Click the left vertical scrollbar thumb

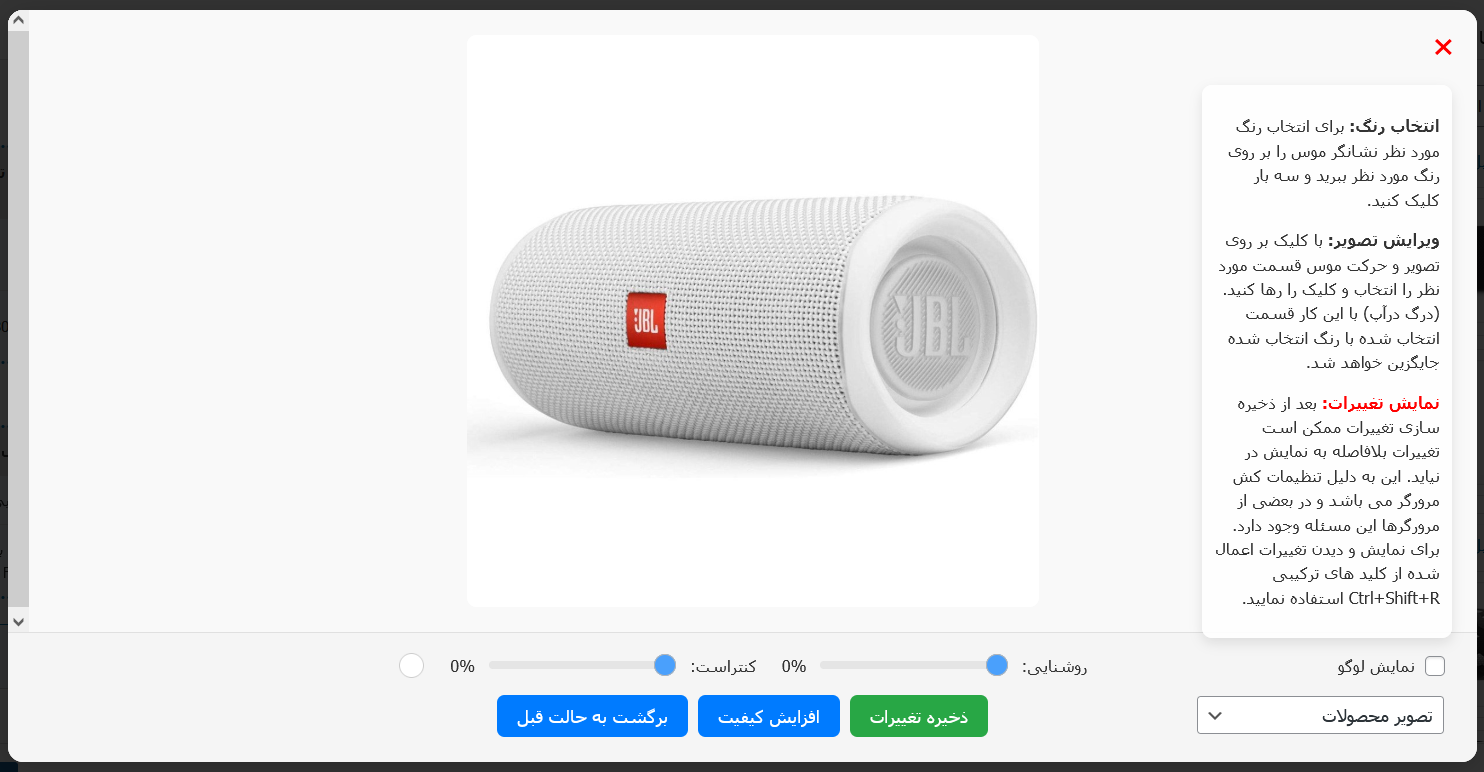18,318
